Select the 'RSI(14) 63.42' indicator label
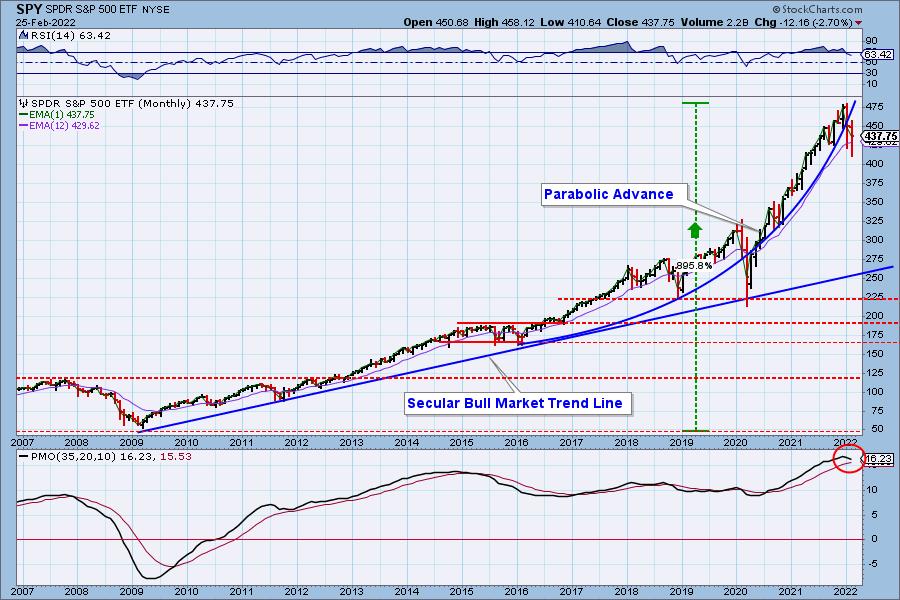The height and width of the screenshot is (600, 900). 70,36
